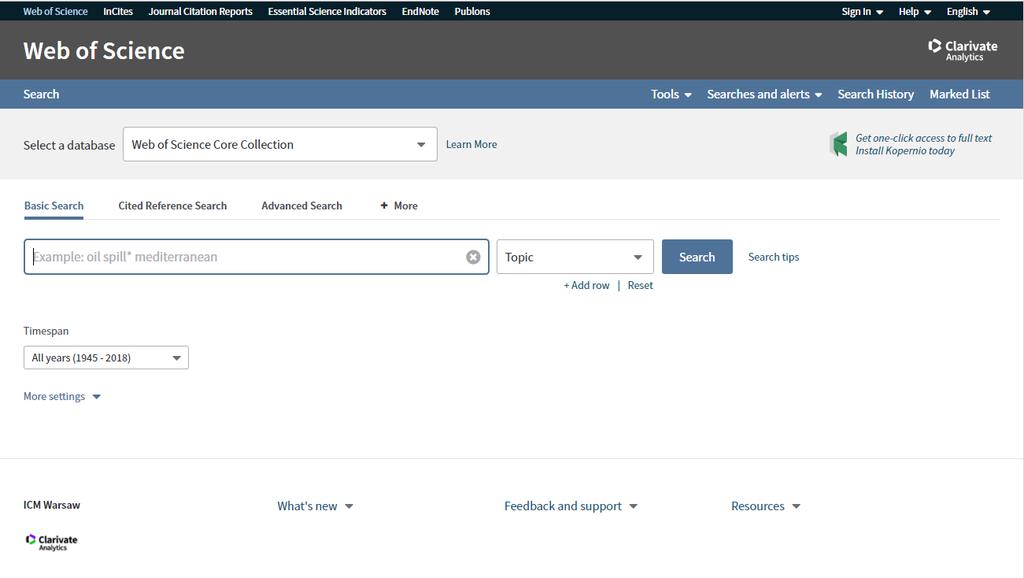This screenshot has height=578, width=1024.
Task: Click the Timespan label
Action: (46, 331)
